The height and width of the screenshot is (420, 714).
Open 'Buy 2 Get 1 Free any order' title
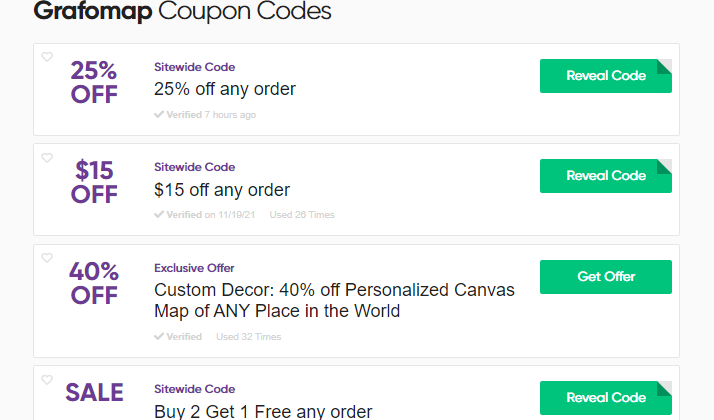coord(263,412)
